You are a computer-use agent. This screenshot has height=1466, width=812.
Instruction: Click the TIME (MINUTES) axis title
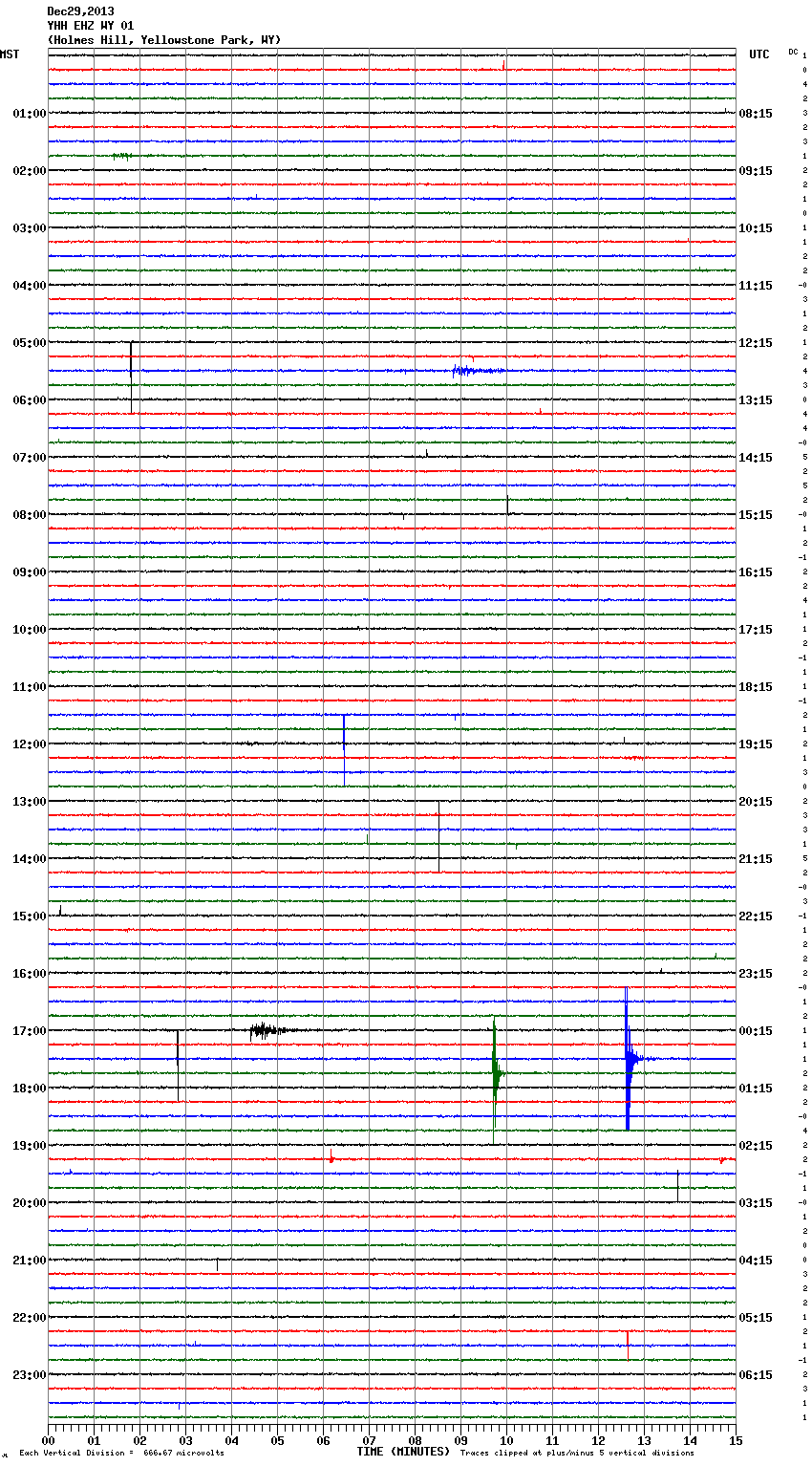point(403,1452)
